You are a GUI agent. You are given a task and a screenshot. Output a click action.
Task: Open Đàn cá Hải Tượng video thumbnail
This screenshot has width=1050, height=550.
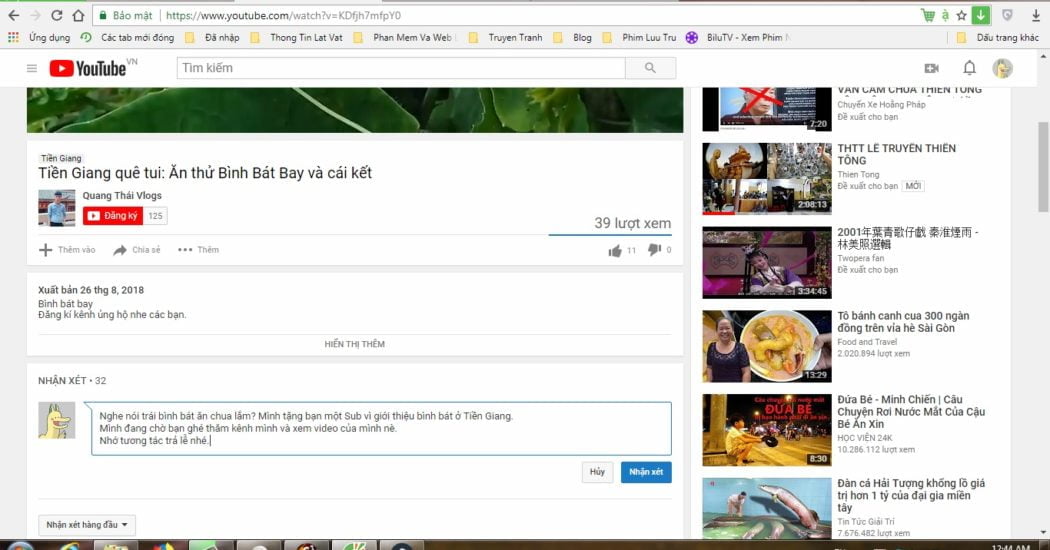click(767, 508)
